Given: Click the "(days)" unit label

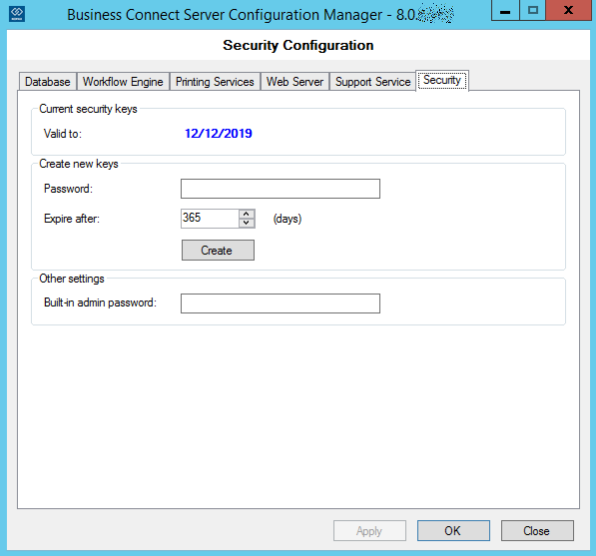Looking at the screenshot, I should pyautogui.click(x=287, y=219).
